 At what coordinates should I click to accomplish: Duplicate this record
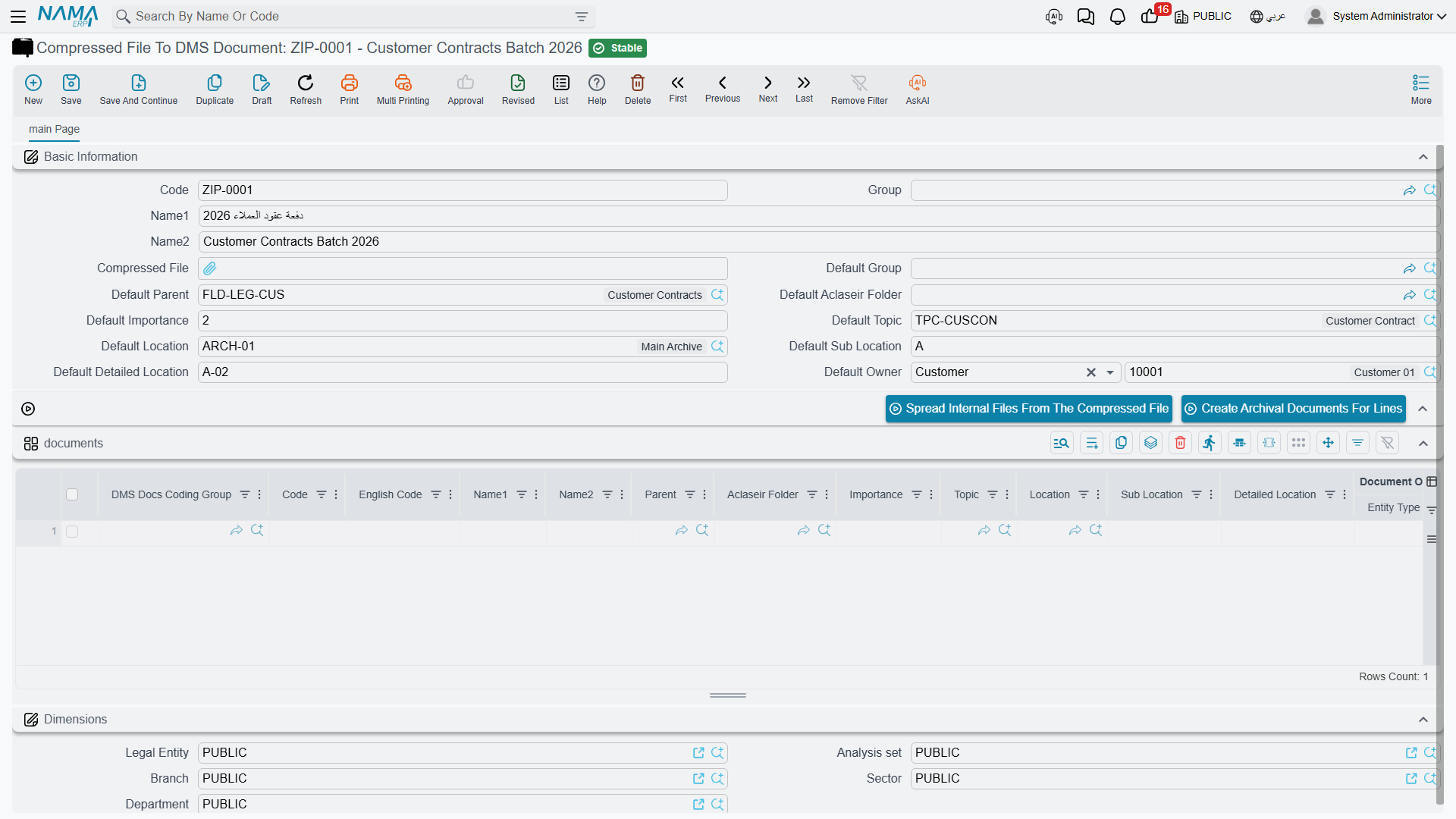[x=215, y=89]
